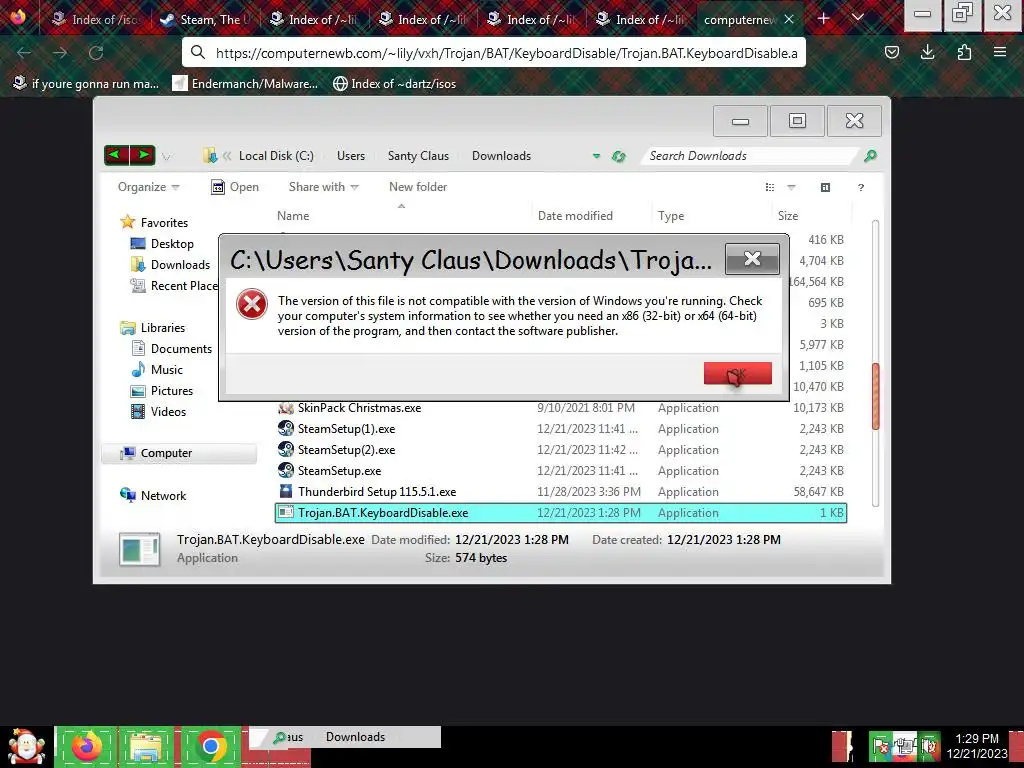
Task: Reload the page in Firefox
Action: (96, 52)
